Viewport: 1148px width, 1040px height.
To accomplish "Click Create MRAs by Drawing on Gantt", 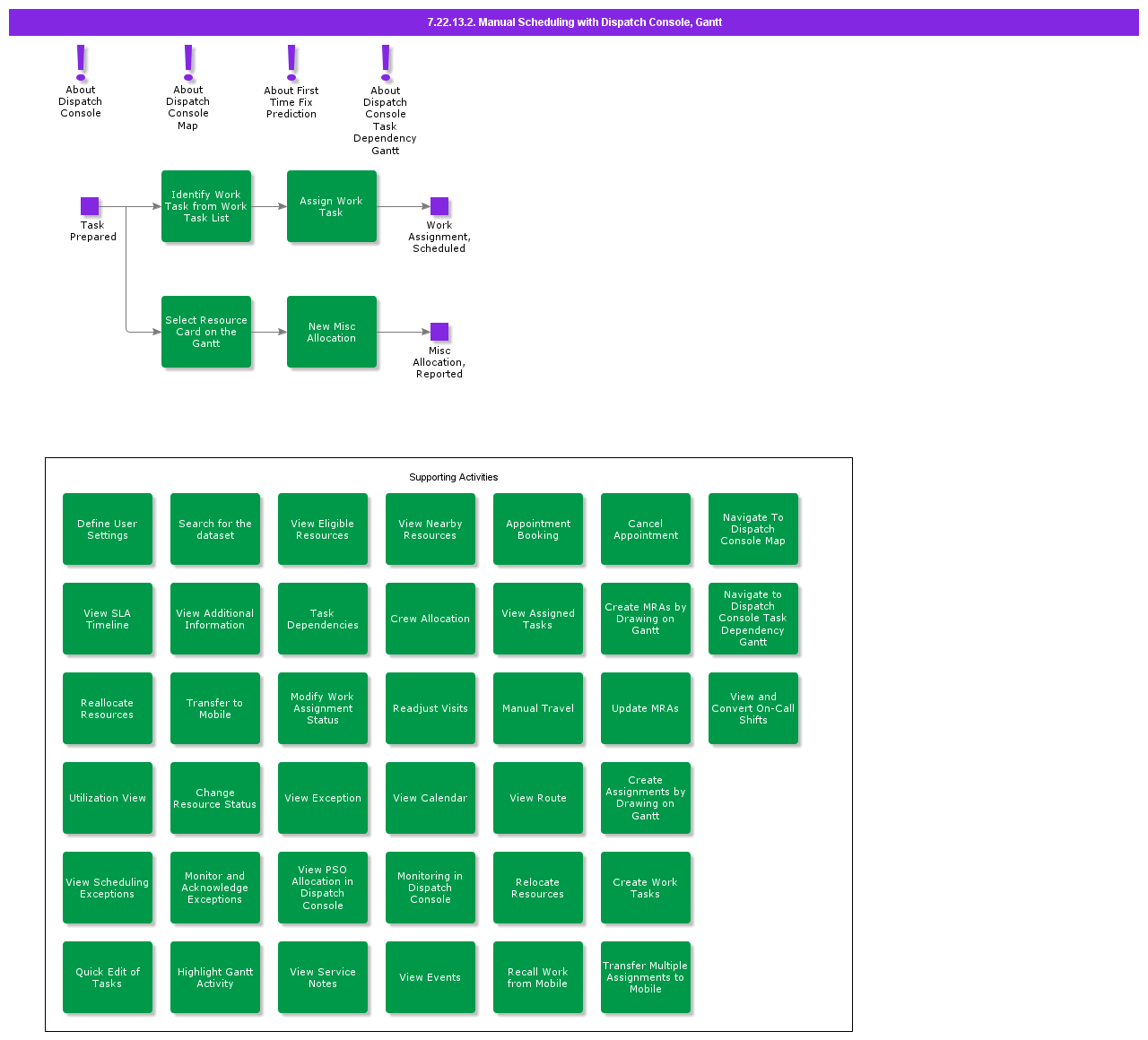I will (646, 619).
